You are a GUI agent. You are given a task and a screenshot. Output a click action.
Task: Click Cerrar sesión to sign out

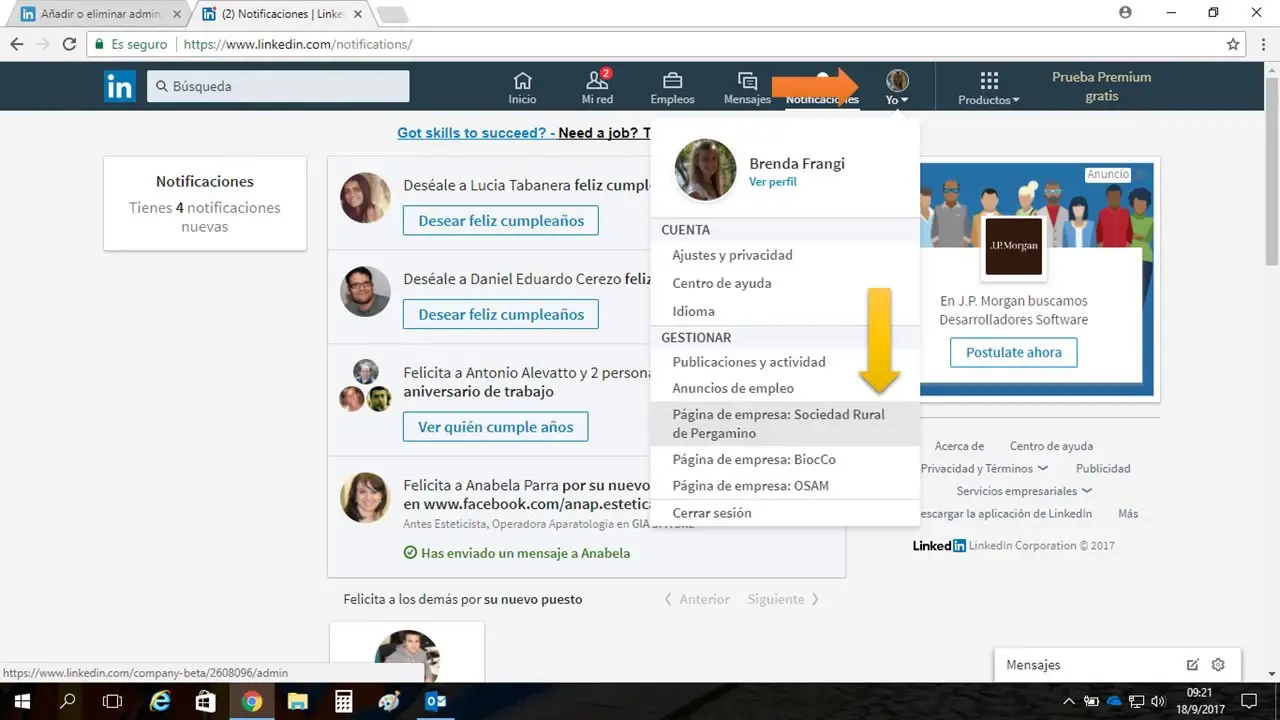pos(712,513)
